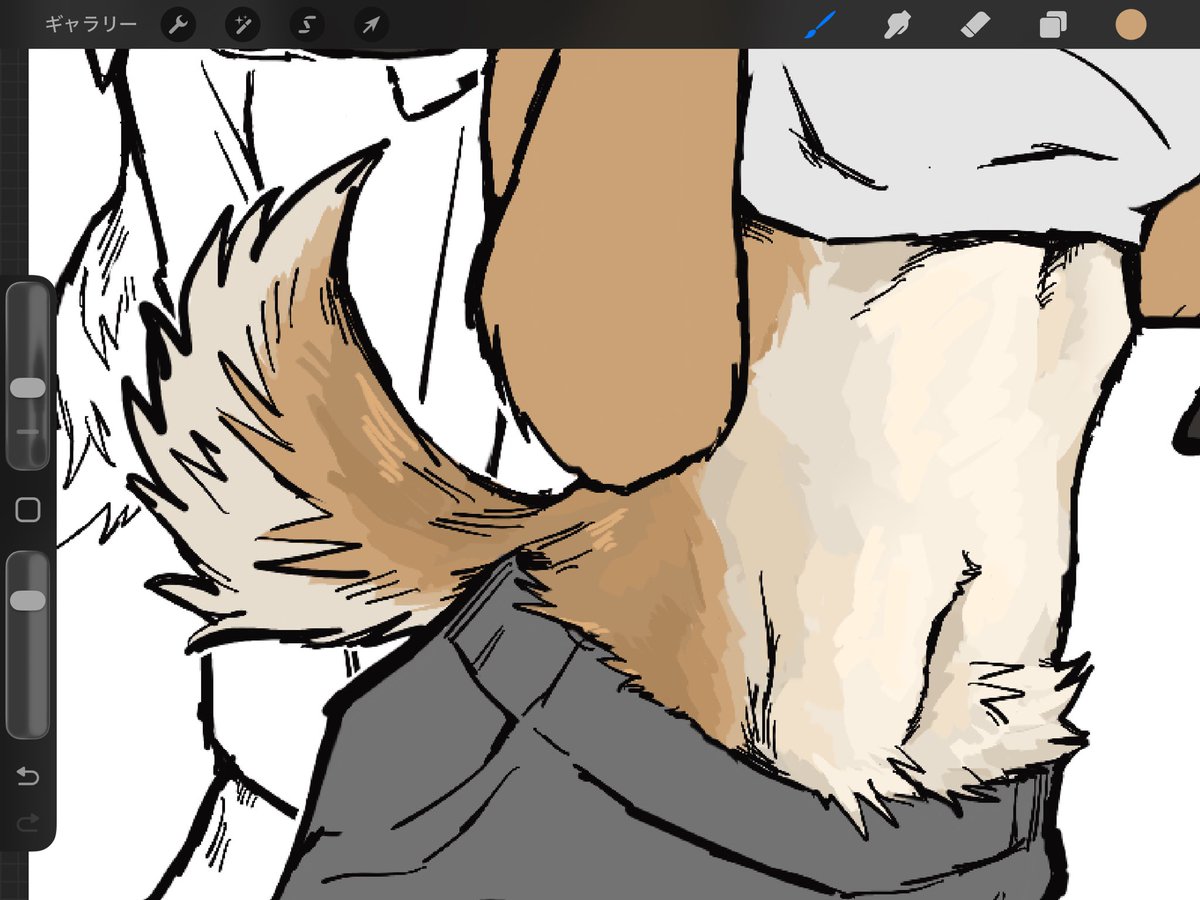Select the Smudge finger tool
The width and height of the screenshot is (1200, 900).
click(898, 24)
